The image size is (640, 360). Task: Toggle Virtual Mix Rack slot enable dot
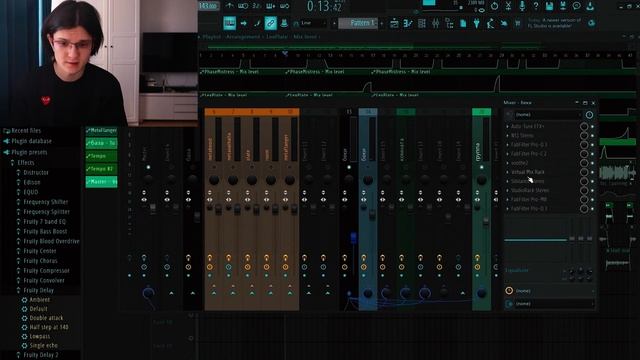(x=592, y=172)
